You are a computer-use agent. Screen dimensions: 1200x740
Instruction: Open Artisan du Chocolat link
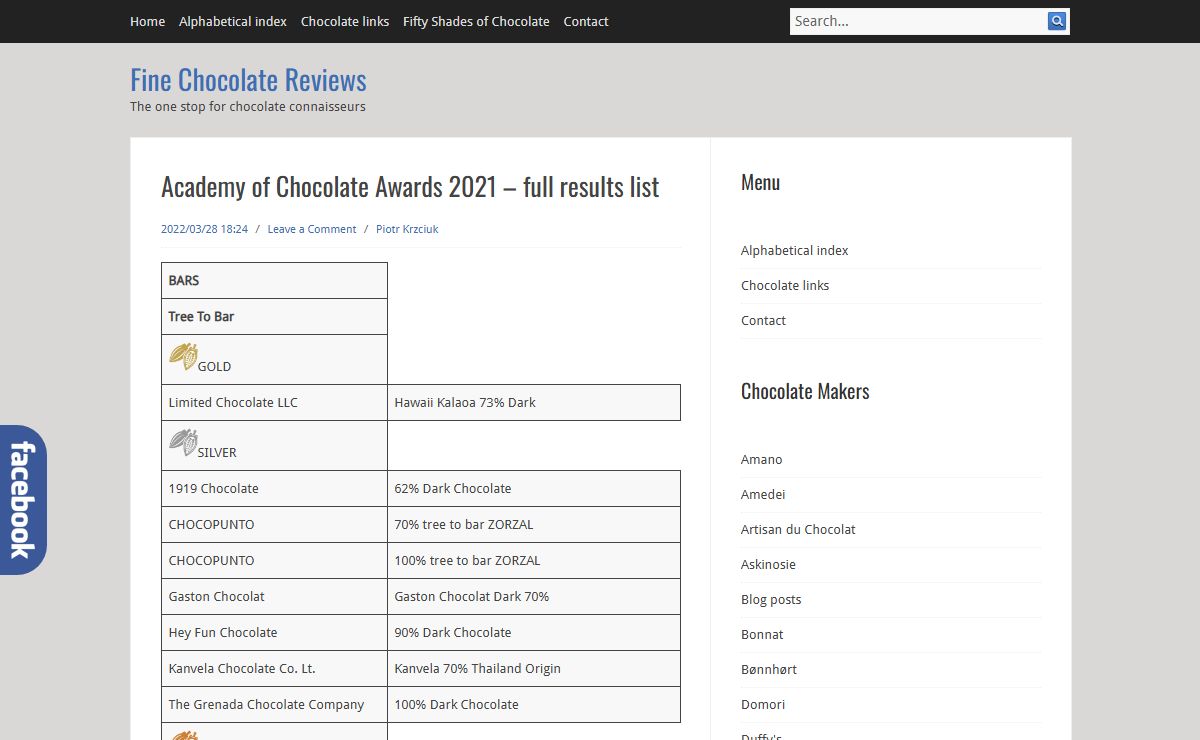point(798,530)
